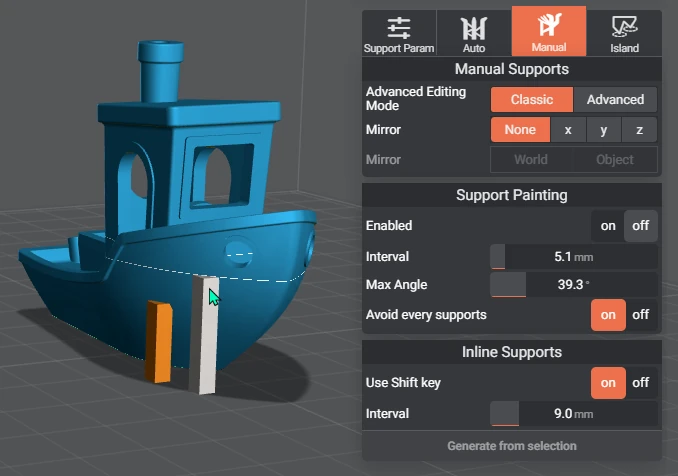Click Generate from selection button
The height and width of the screenshot is (476, 678).
(x=512, y=446)
